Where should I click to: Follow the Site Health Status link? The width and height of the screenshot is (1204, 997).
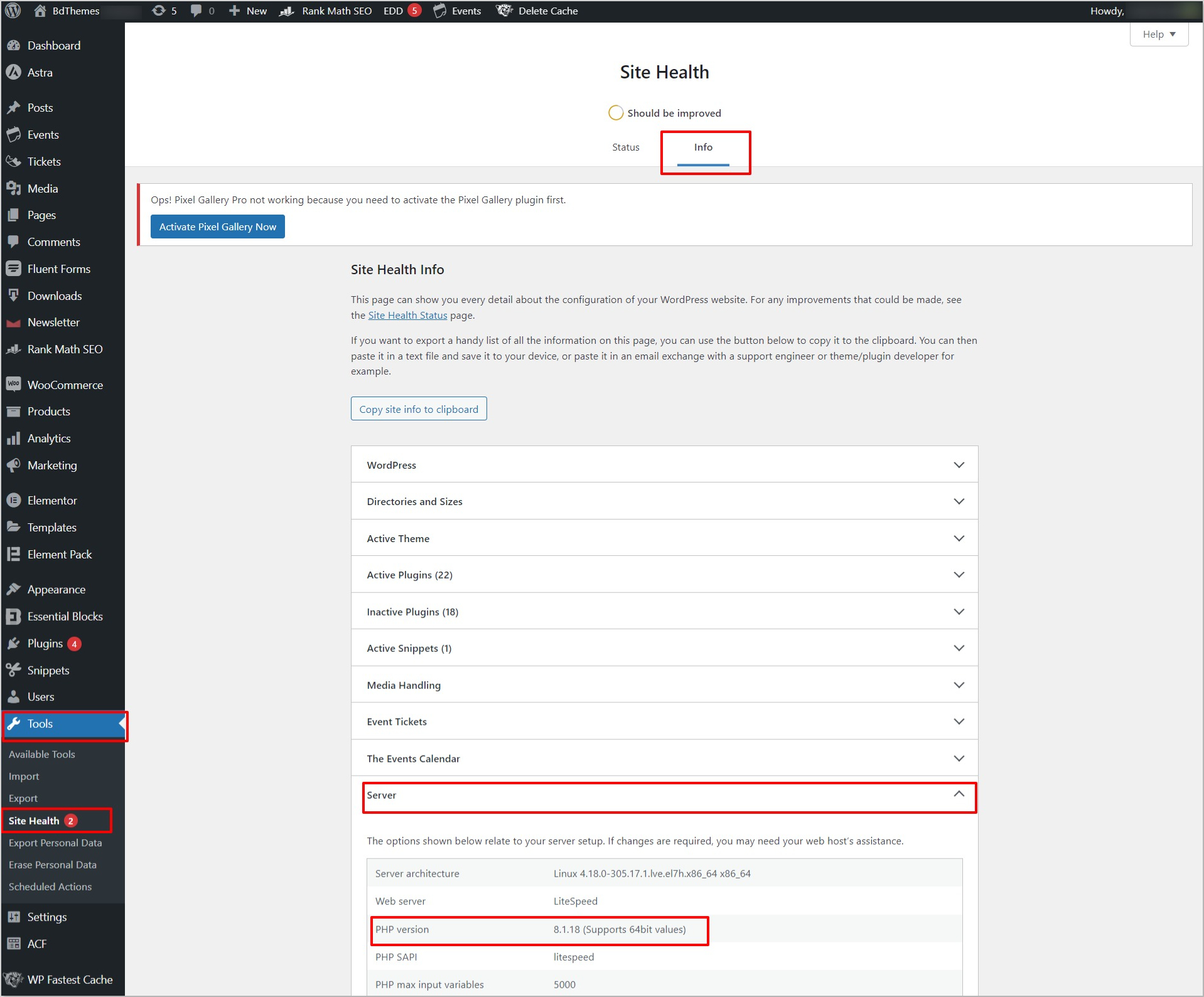[407, 316]
